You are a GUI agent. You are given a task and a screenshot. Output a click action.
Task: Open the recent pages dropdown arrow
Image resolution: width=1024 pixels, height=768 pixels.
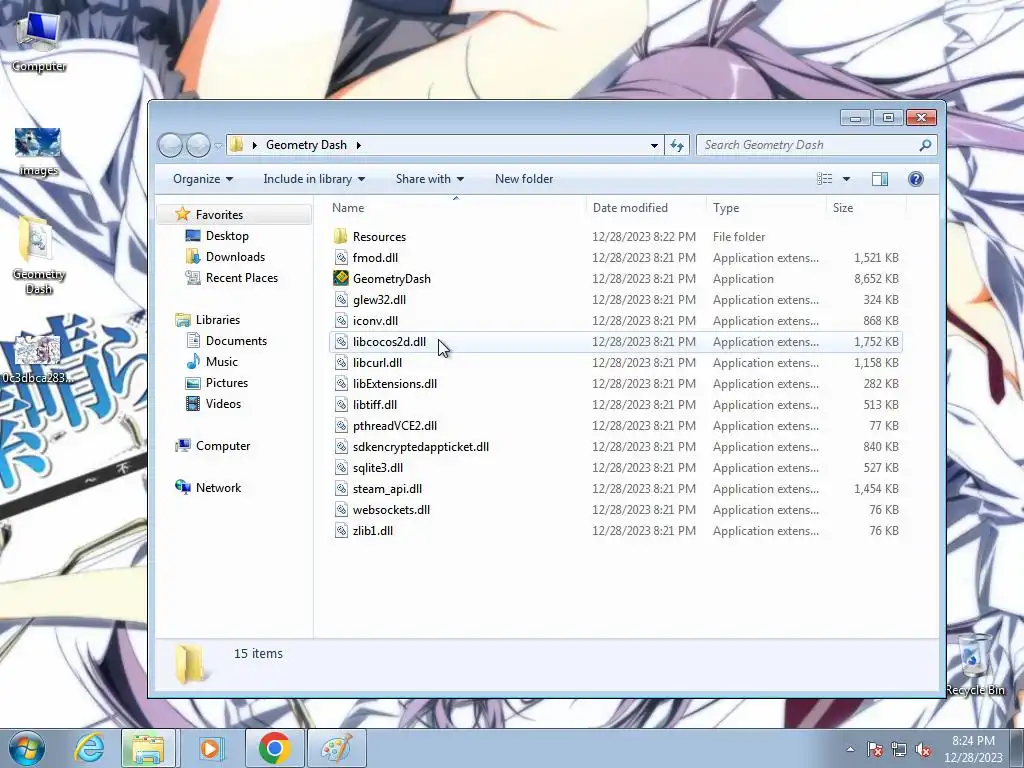tap(218, 146)
